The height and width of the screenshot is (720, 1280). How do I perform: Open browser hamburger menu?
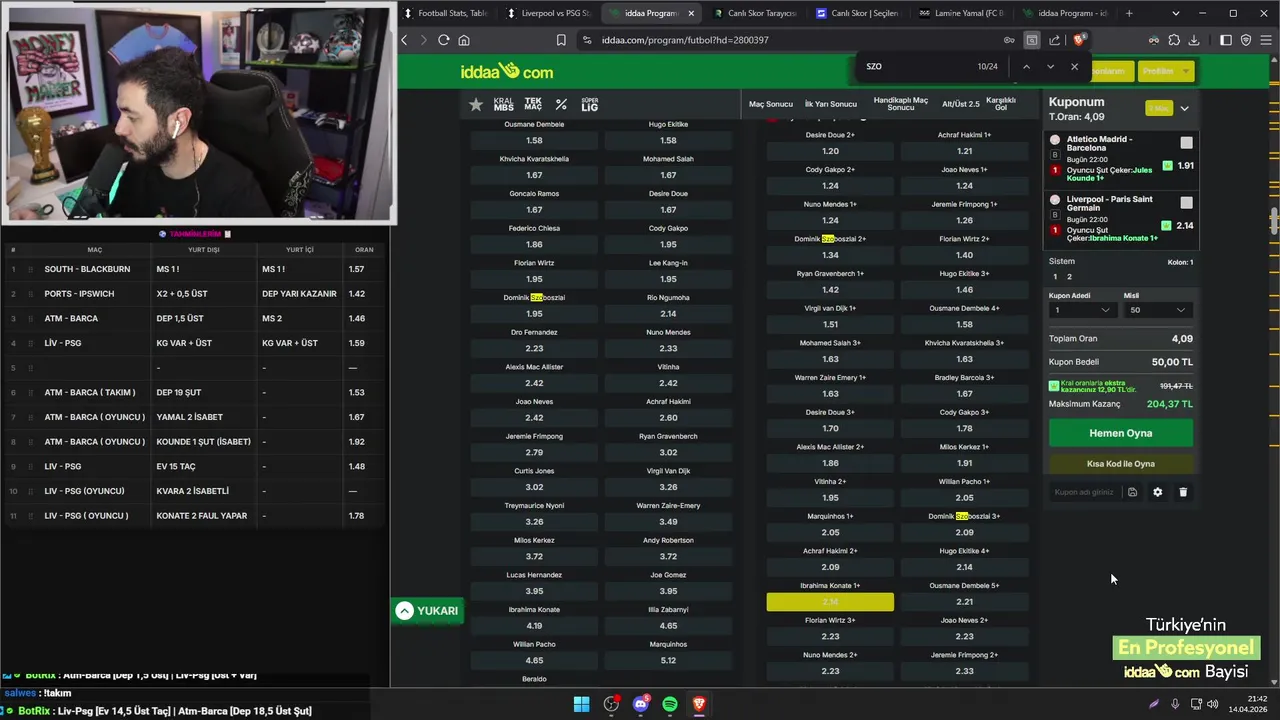1265,40
